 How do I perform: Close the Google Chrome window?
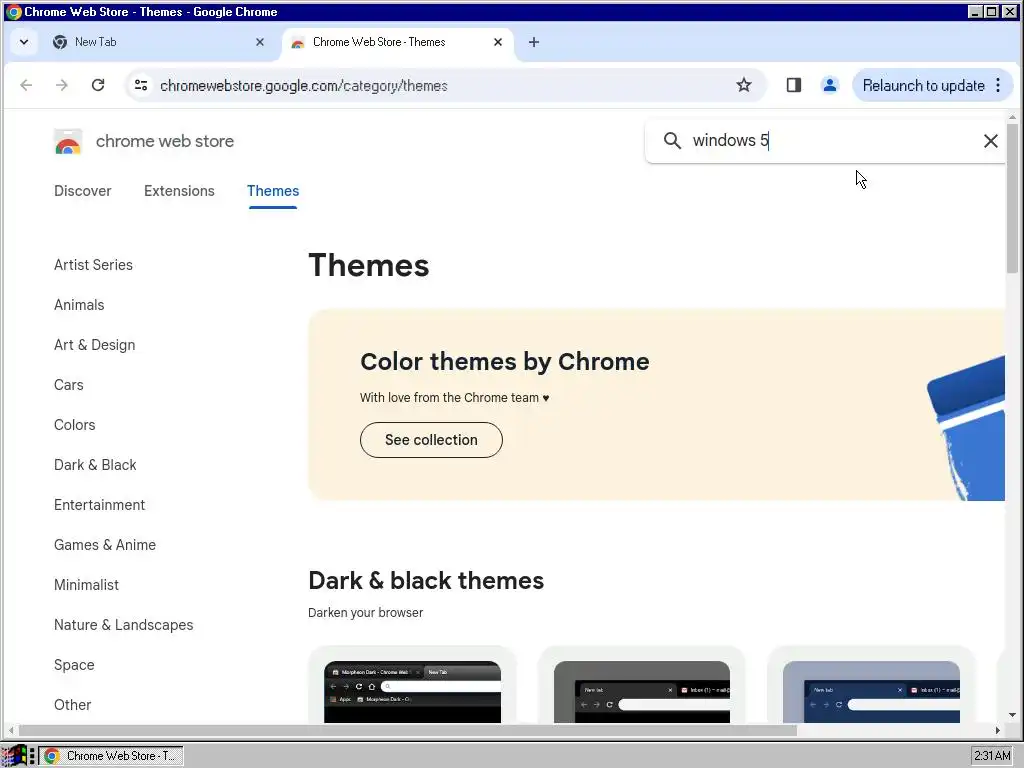1010,12
